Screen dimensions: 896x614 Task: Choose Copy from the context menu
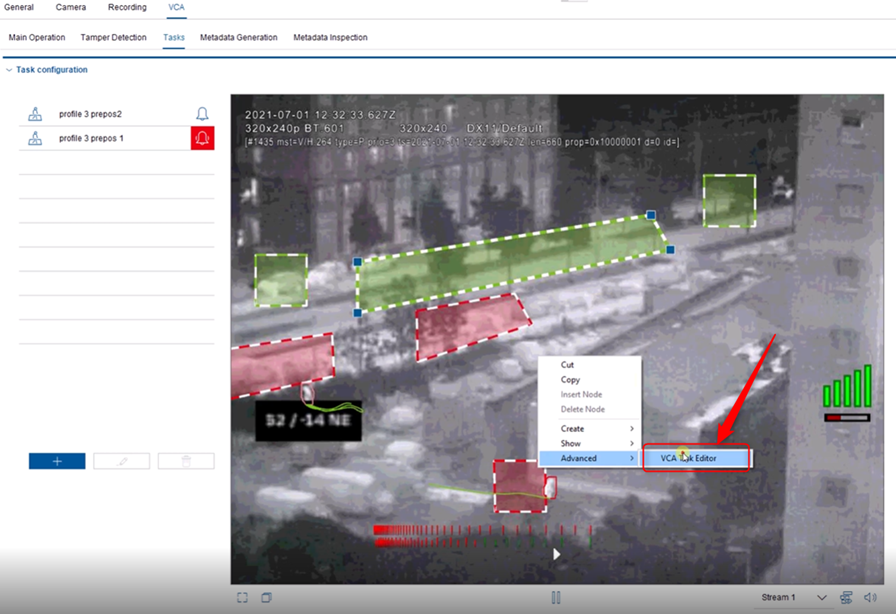(570, 380)
